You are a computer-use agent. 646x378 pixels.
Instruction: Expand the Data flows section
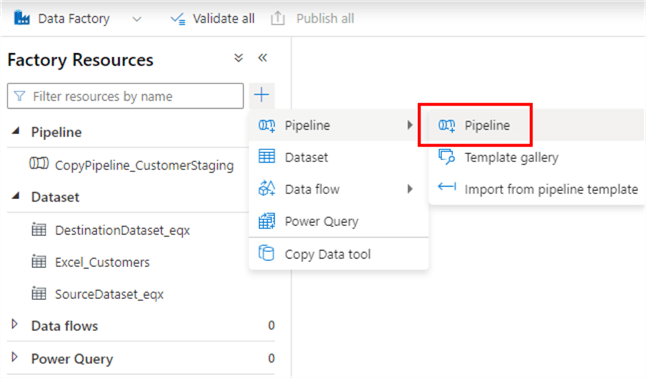[x=15, y=324]
